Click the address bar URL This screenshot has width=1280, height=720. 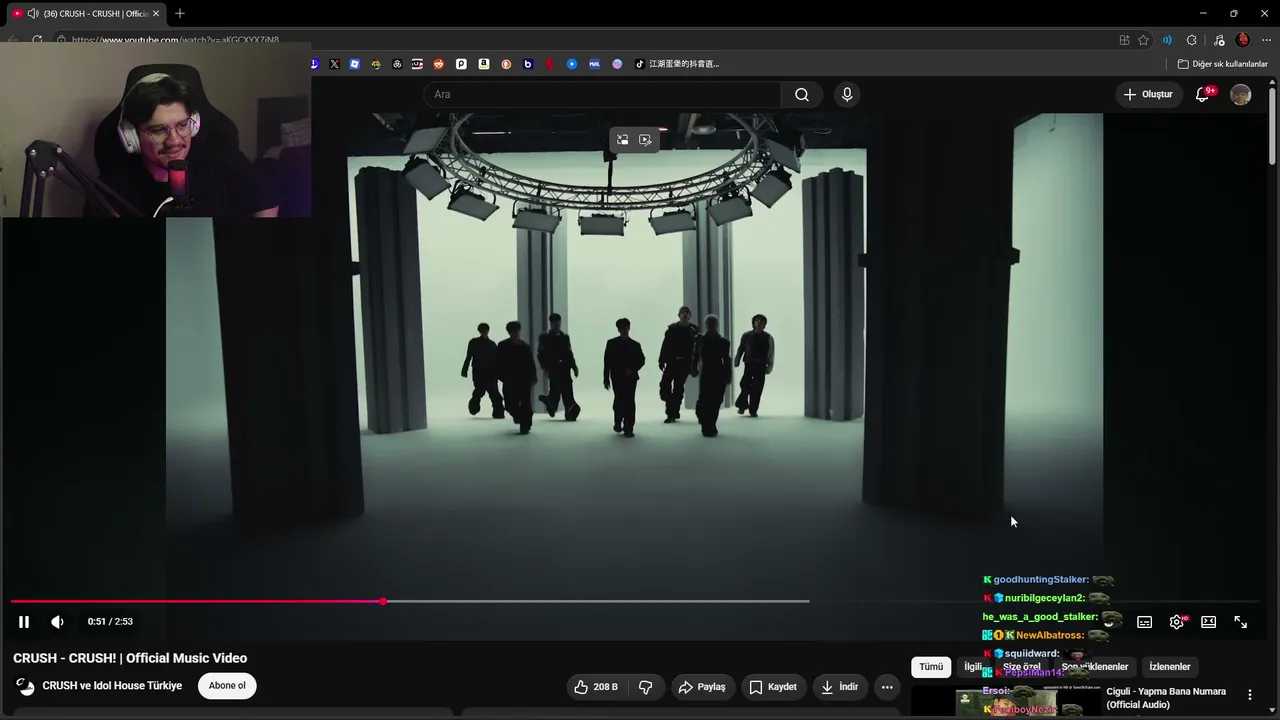175,40
